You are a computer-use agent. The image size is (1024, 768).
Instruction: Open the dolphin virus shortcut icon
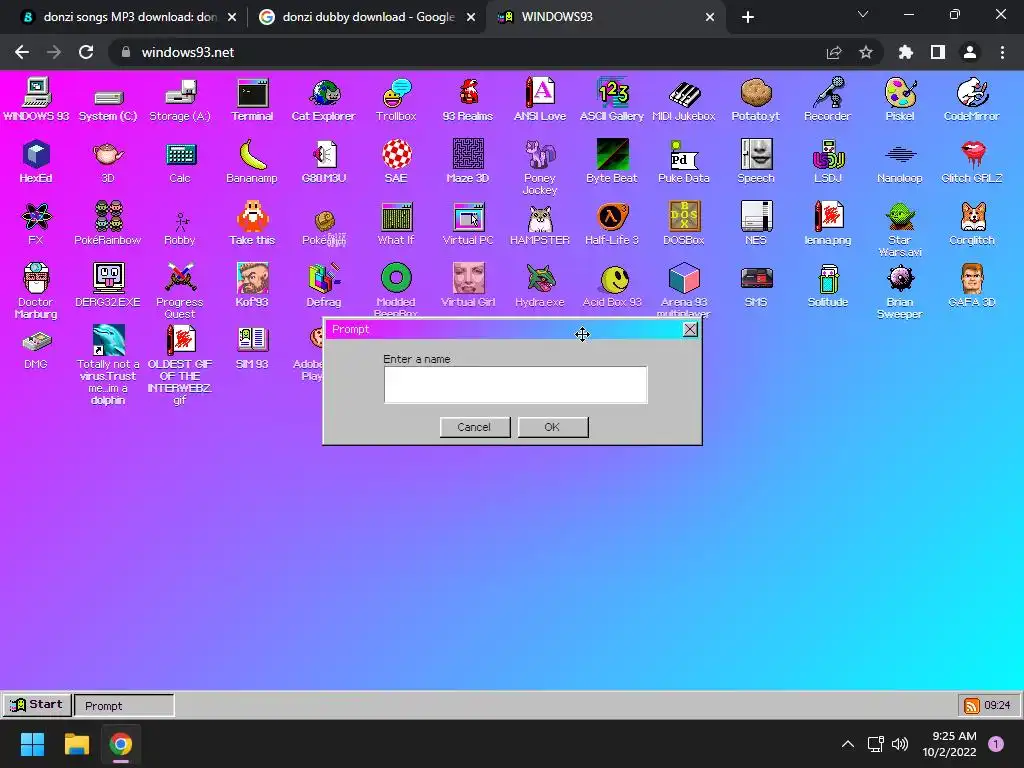pyautogui.click(x=108, y=366)
